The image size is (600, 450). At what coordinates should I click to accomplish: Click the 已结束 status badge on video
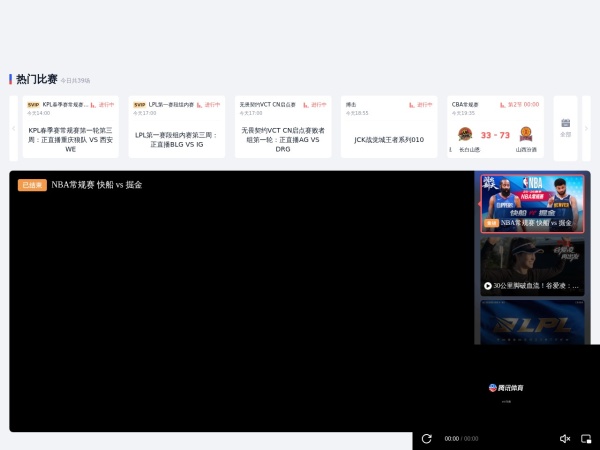click(32, 185)
